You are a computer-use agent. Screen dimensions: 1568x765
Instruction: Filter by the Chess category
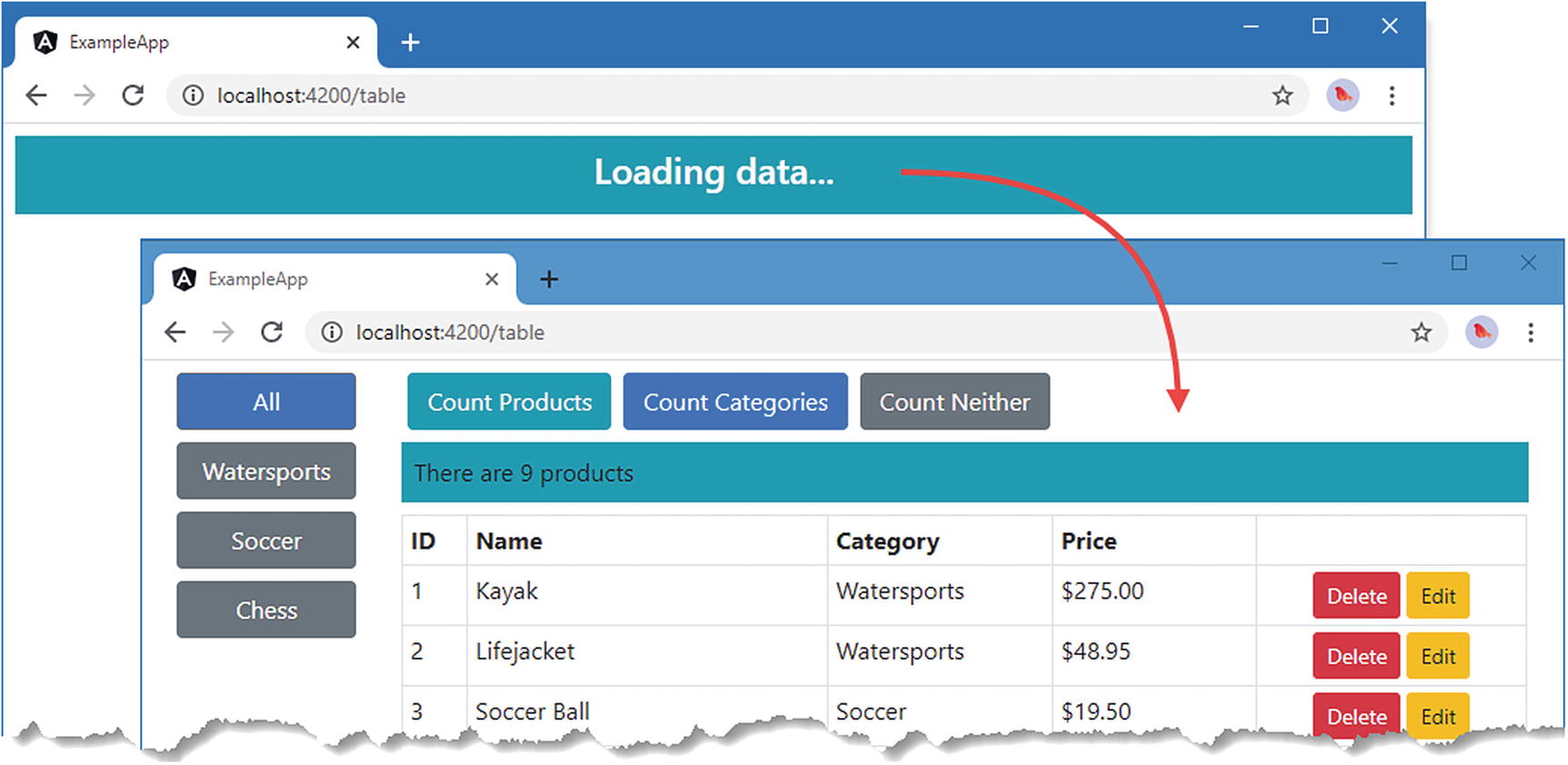[266, 610]
